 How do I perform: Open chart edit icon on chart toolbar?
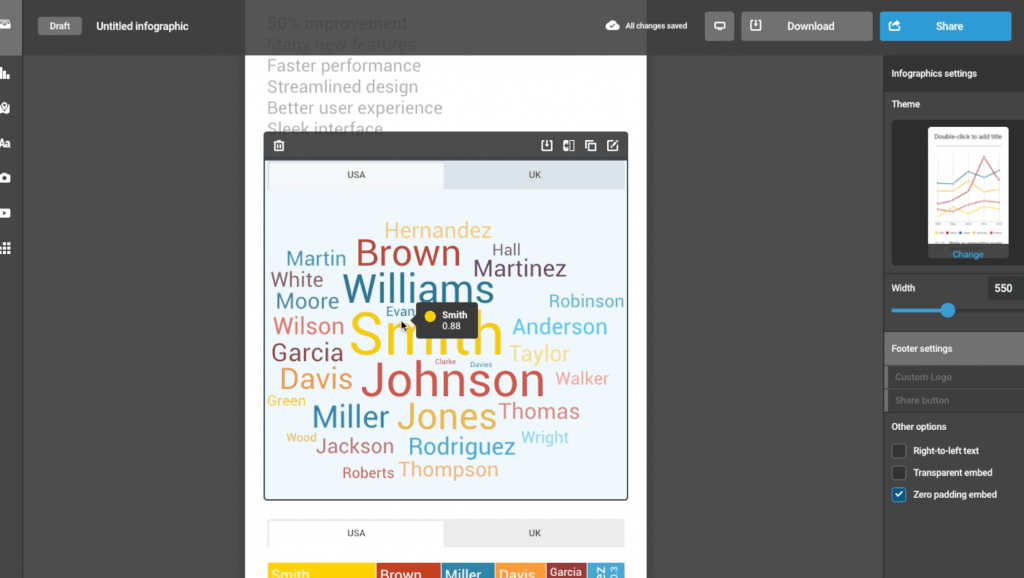(x=613, y=145)
